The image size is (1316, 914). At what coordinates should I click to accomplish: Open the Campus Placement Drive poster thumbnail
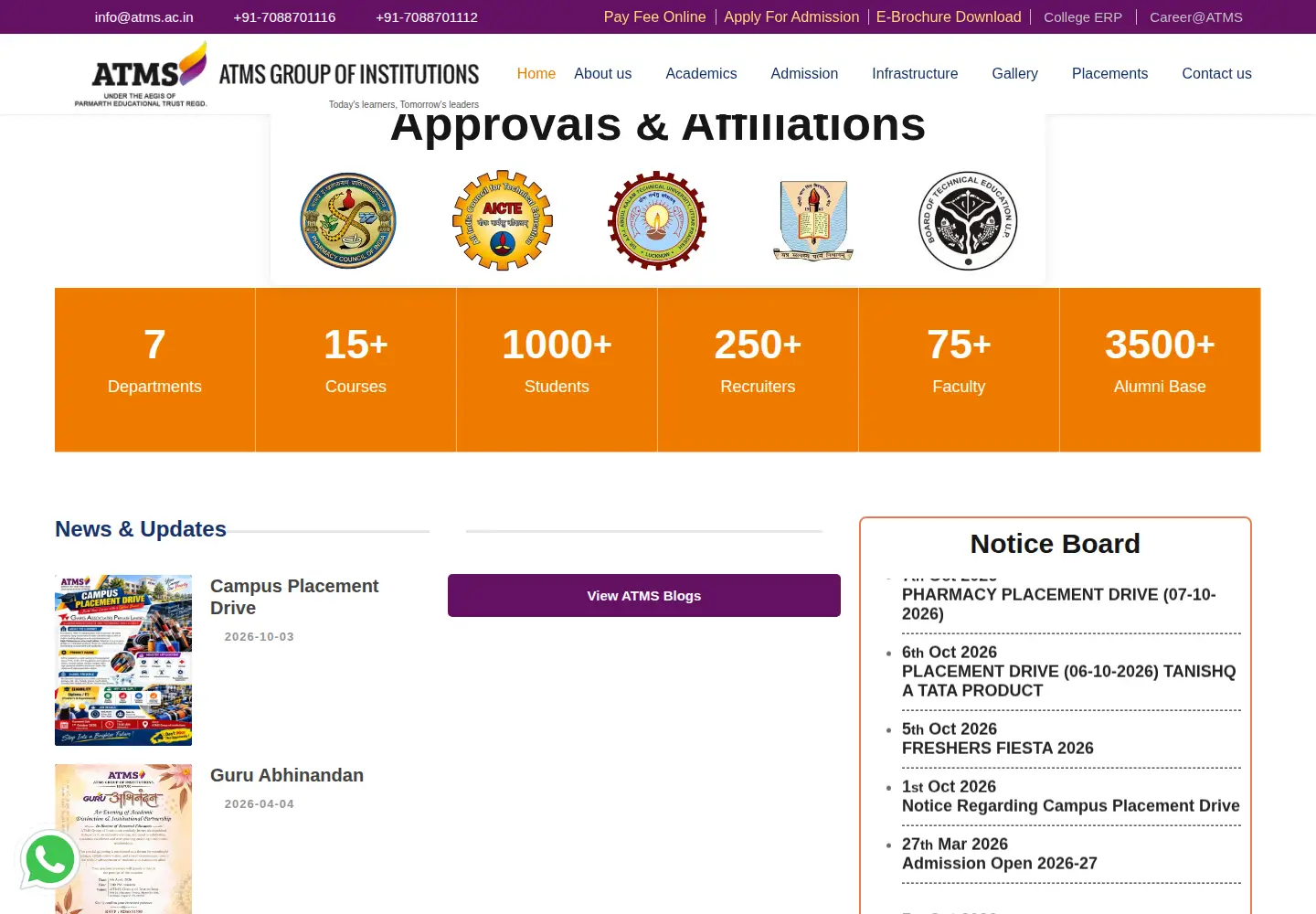[x=123, y=660]
